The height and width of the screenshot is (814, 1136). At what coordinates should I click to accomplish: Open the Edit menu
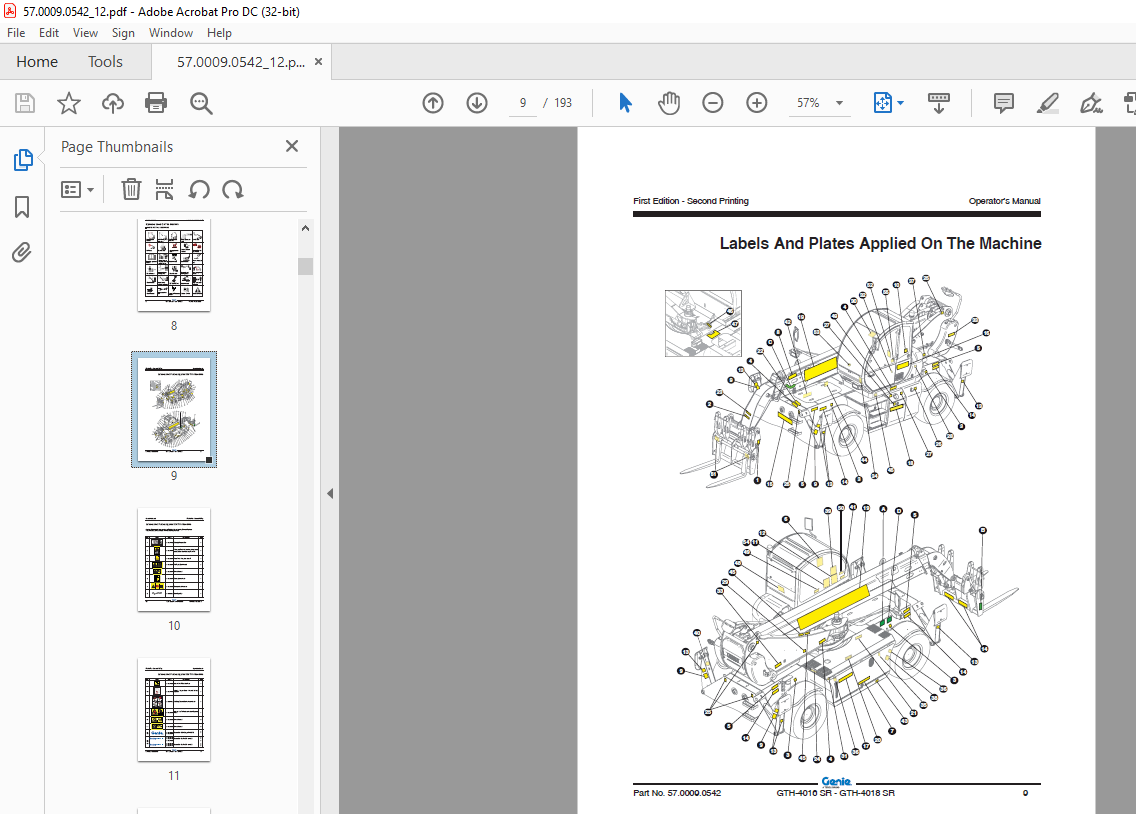click(49, 33)
